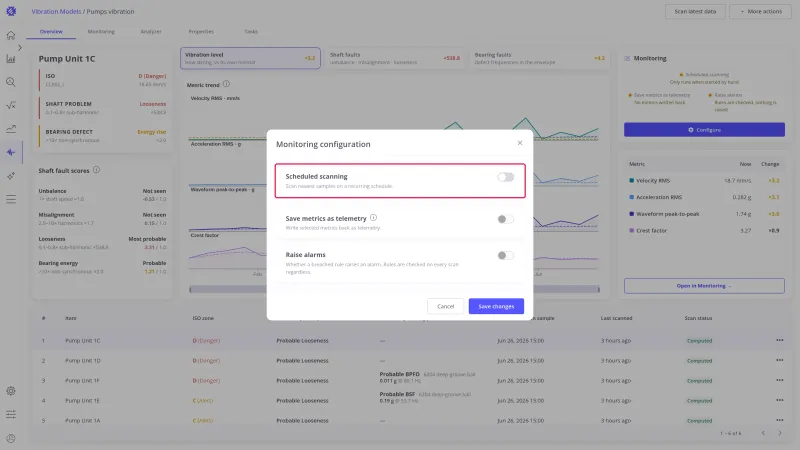Click the Waveform peak-to-peak metric row
Viewport: 800px width, 450px height.
704,214
